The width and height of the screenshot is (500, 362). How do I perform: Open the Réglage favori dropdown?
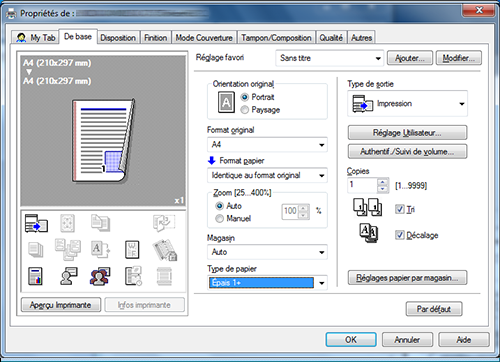(x=330, y=58)
